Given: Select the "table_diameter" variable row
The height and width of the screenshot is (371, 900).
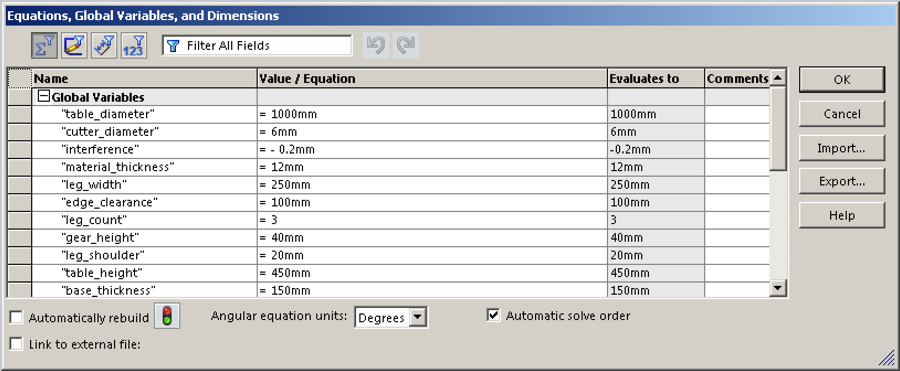Looking at the screenshot, I should 389,114.
